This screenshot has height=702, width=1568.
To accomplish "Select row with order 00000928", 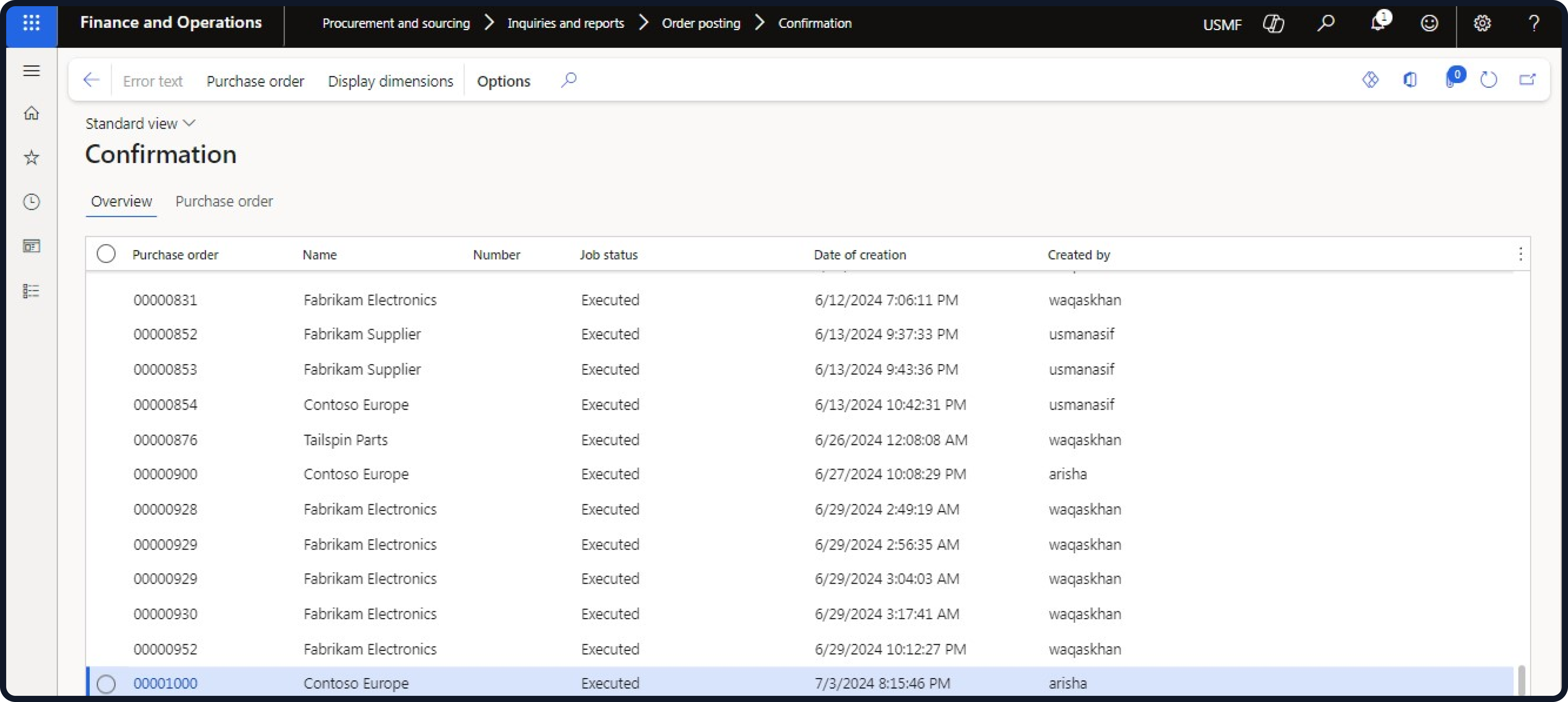I will (x=800, y=509).
